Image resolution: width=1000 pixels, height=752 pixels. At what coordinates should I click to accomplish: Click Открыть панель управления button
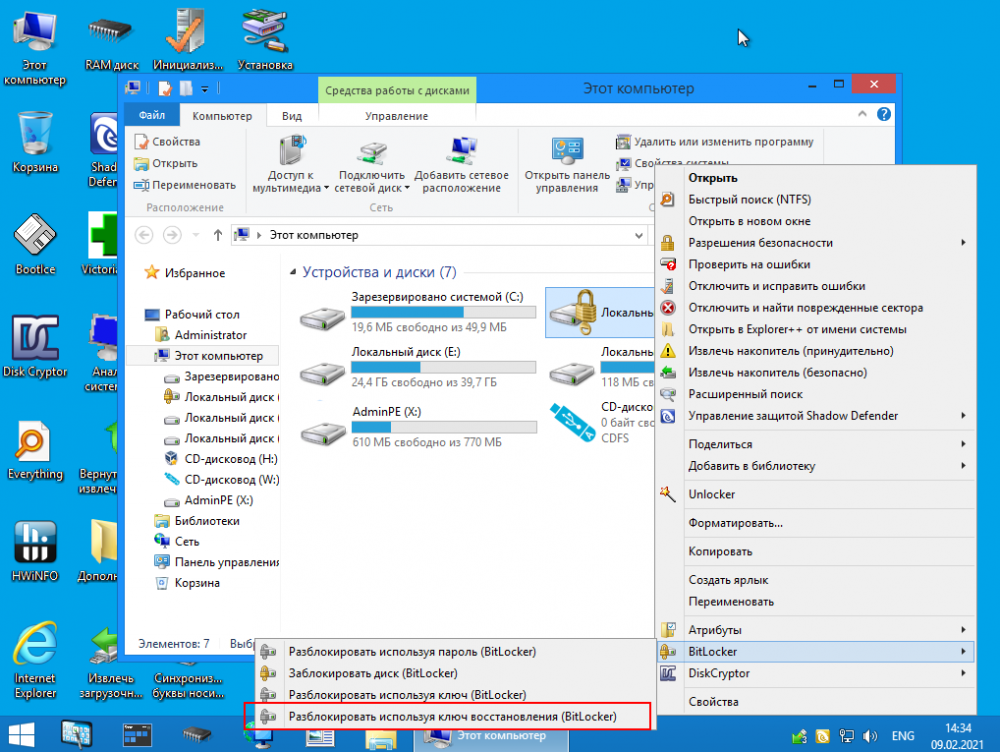pyautogui.click(x=567, y=164)
